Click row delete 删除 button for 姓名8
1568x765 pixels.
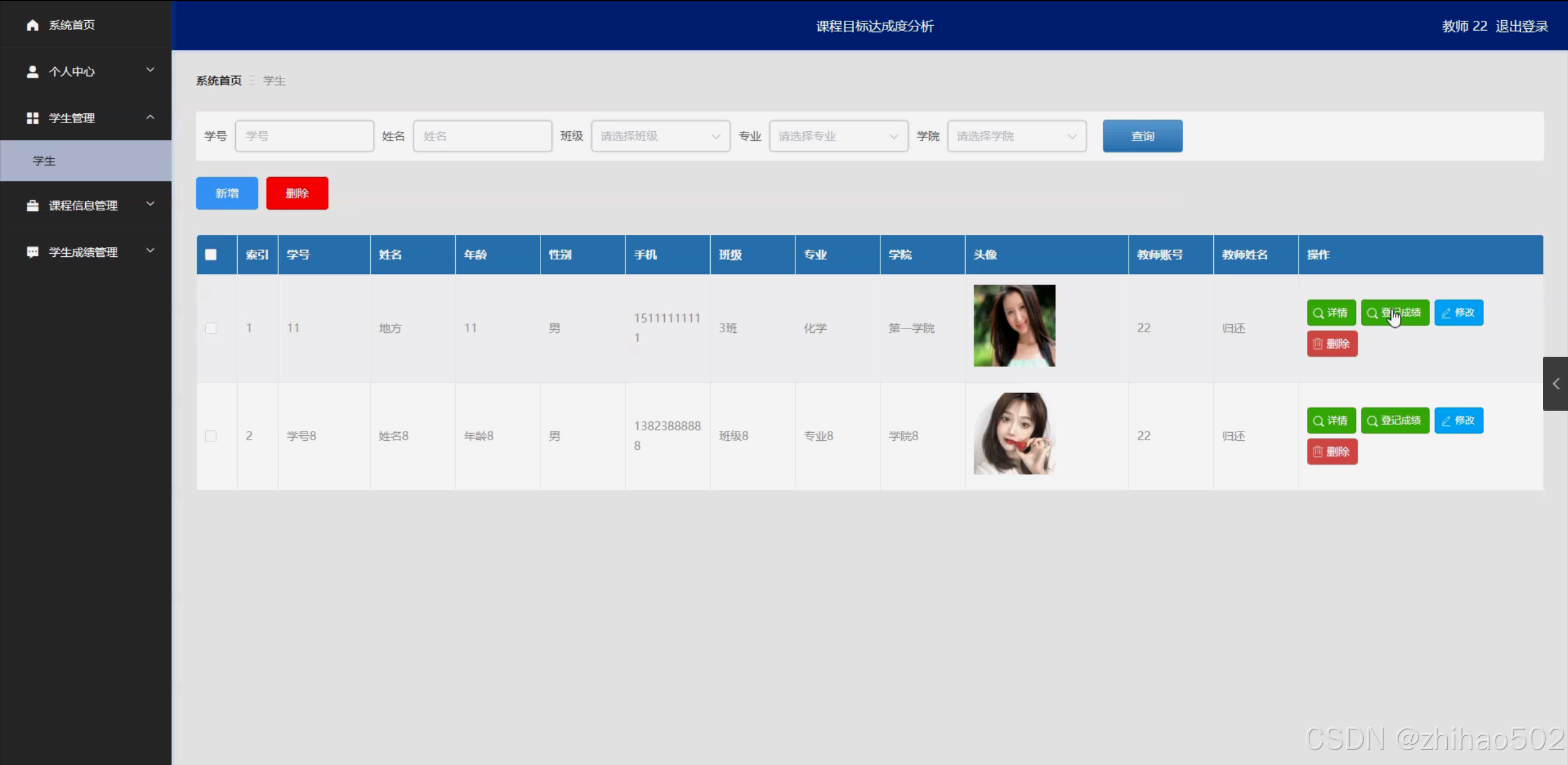[1331, 452]
